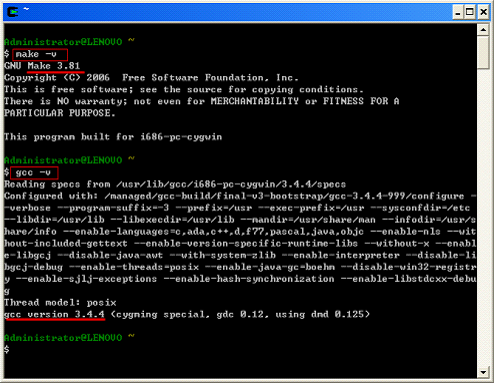Click the title bar tilde title text
Screen dimensions: 494x383
tap(26, 9)
